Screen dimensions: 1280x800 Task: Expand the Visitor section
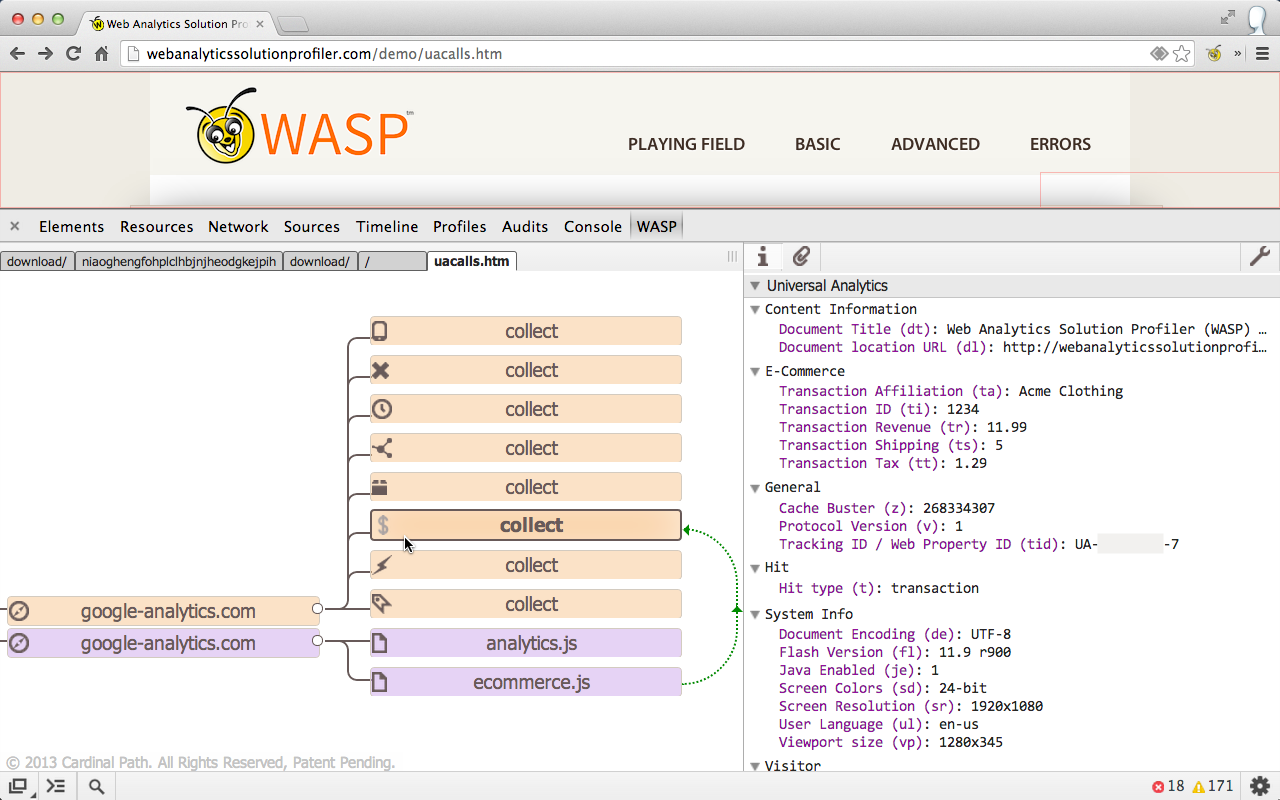(756, 766)
